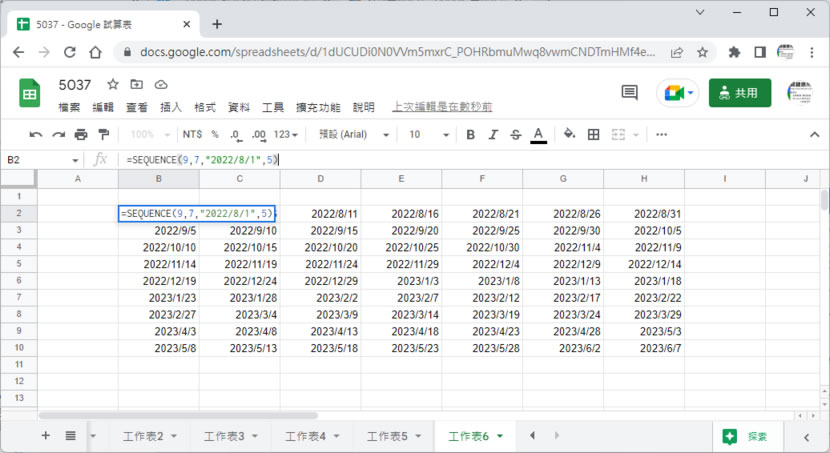This screenshot has width=830, height=453.
Task: Reload the page in Chrome
Action: pyautogui.click(x=69, y=52)
